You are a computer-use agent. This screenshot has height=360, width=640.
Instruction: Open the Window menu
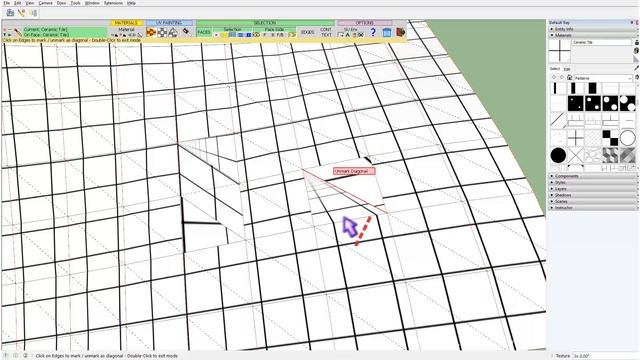click(92, 3)
